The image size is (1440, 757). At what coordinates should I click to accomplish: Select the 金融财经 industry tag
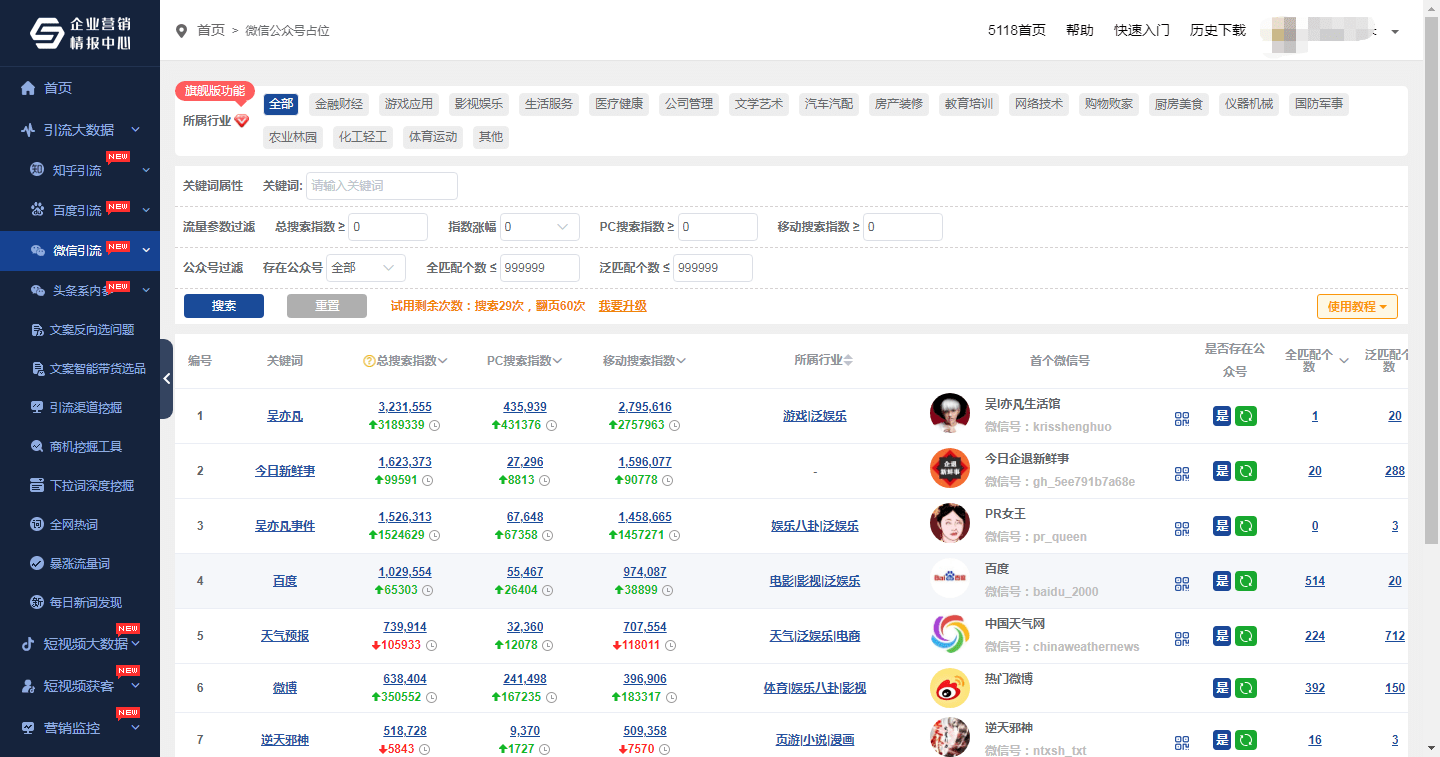point(339,104)
